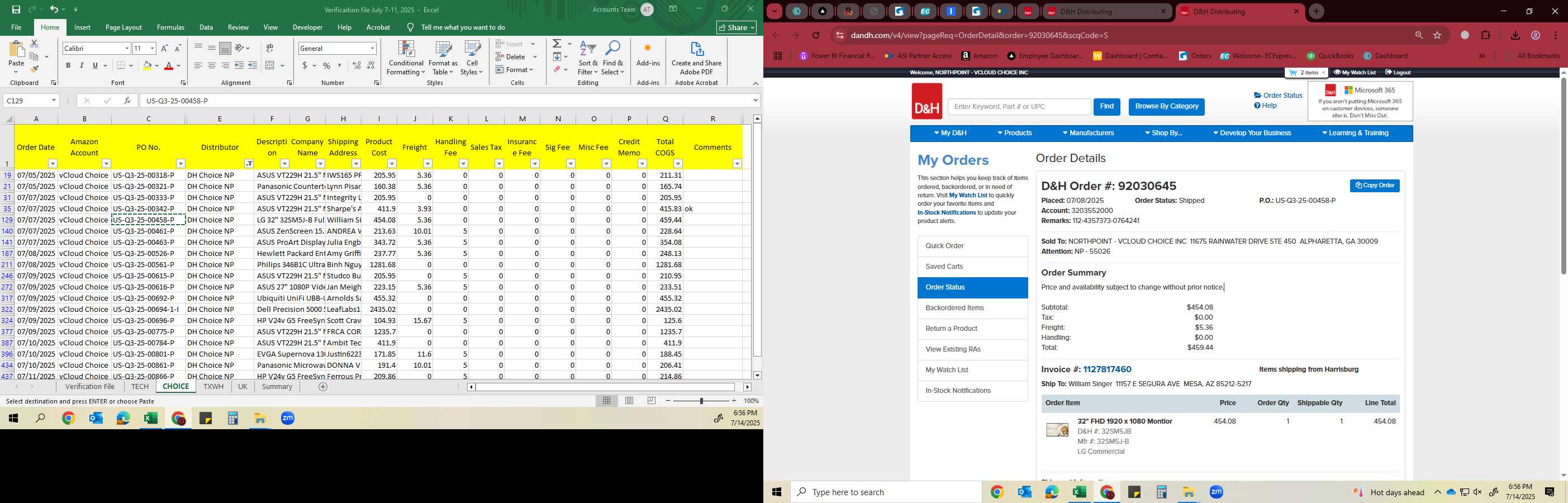
Task: Apply the red font color button
Action: click(x=169, y=66)
